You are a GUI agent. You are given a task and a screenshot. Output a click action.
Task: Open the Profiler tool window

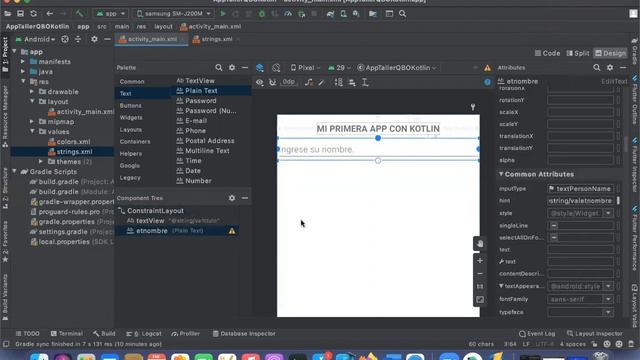186,333
